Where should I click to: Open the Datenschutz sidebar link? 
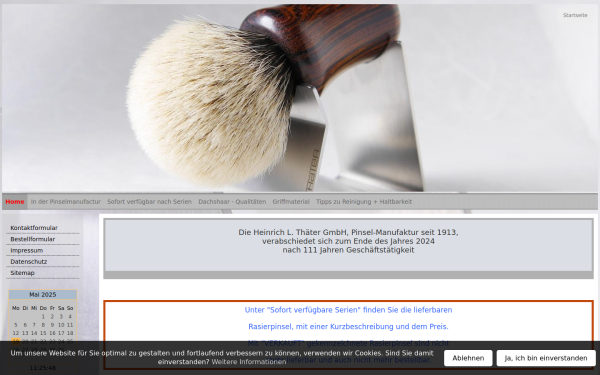click(x=29, y=262)
